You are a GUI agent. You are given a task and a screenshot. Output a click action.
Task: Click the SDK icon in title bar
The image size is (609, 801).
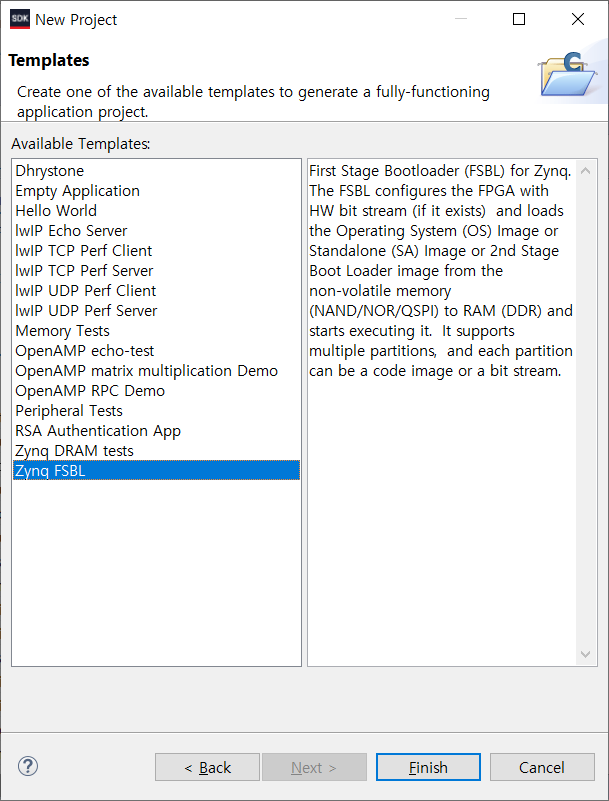pos(20,19)
